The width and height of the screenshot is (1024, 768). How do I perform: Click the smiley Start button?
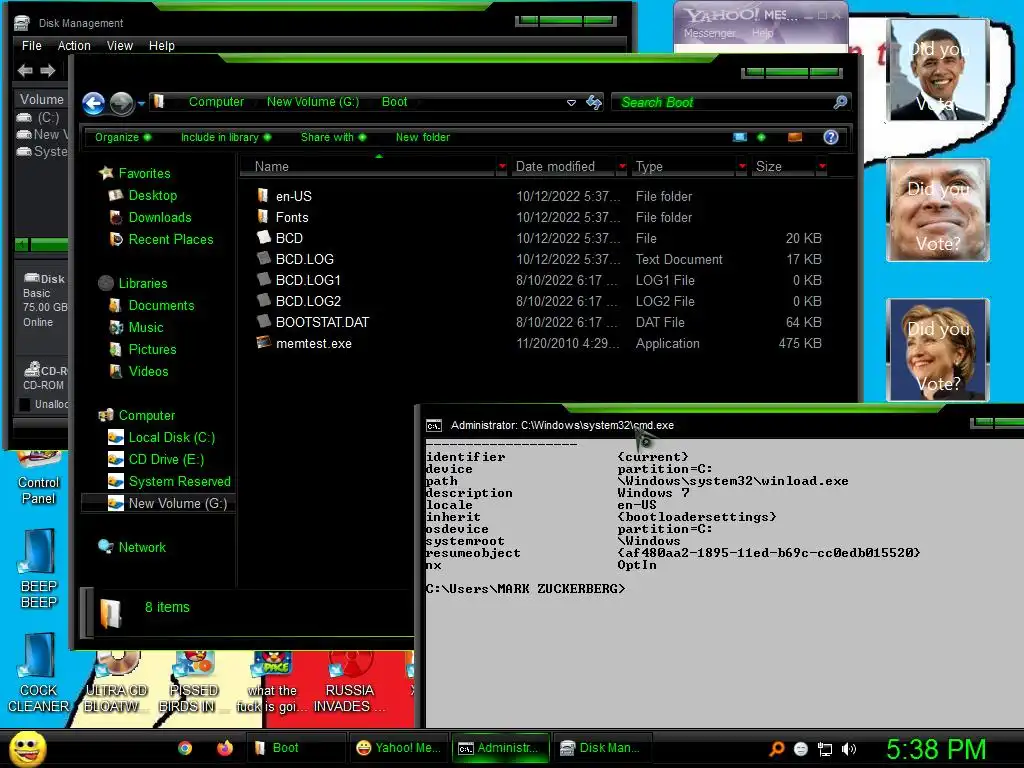tap(27, 748)
